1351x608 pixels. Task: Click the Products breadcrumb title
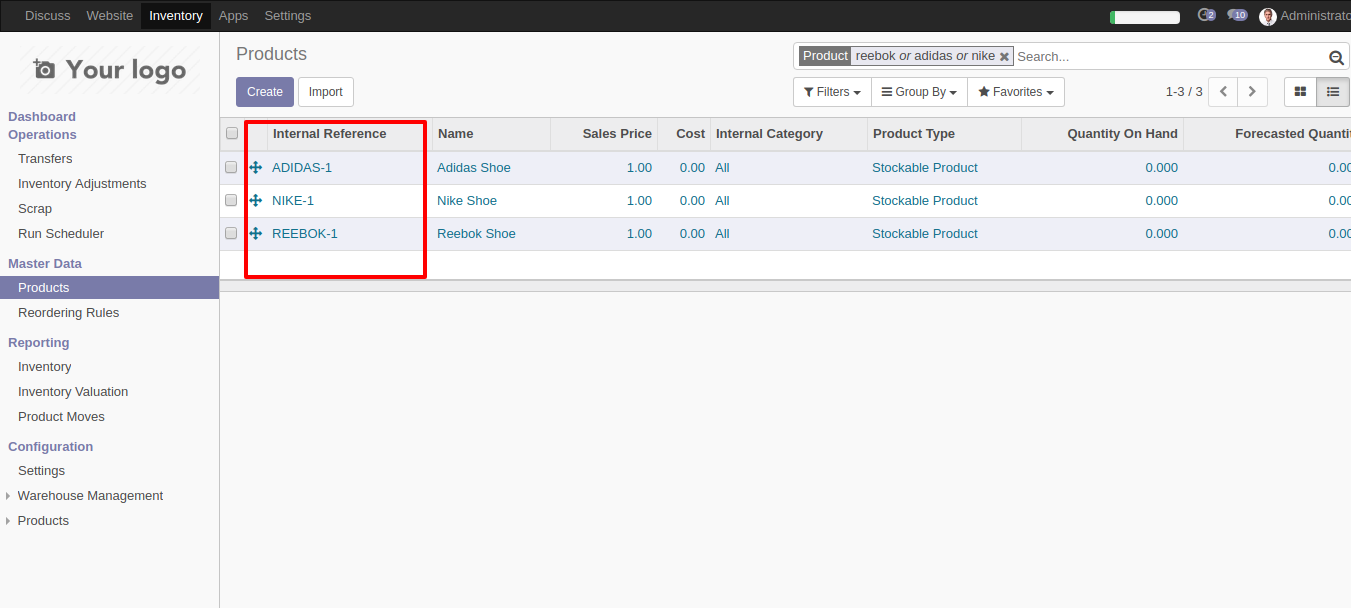271,54
